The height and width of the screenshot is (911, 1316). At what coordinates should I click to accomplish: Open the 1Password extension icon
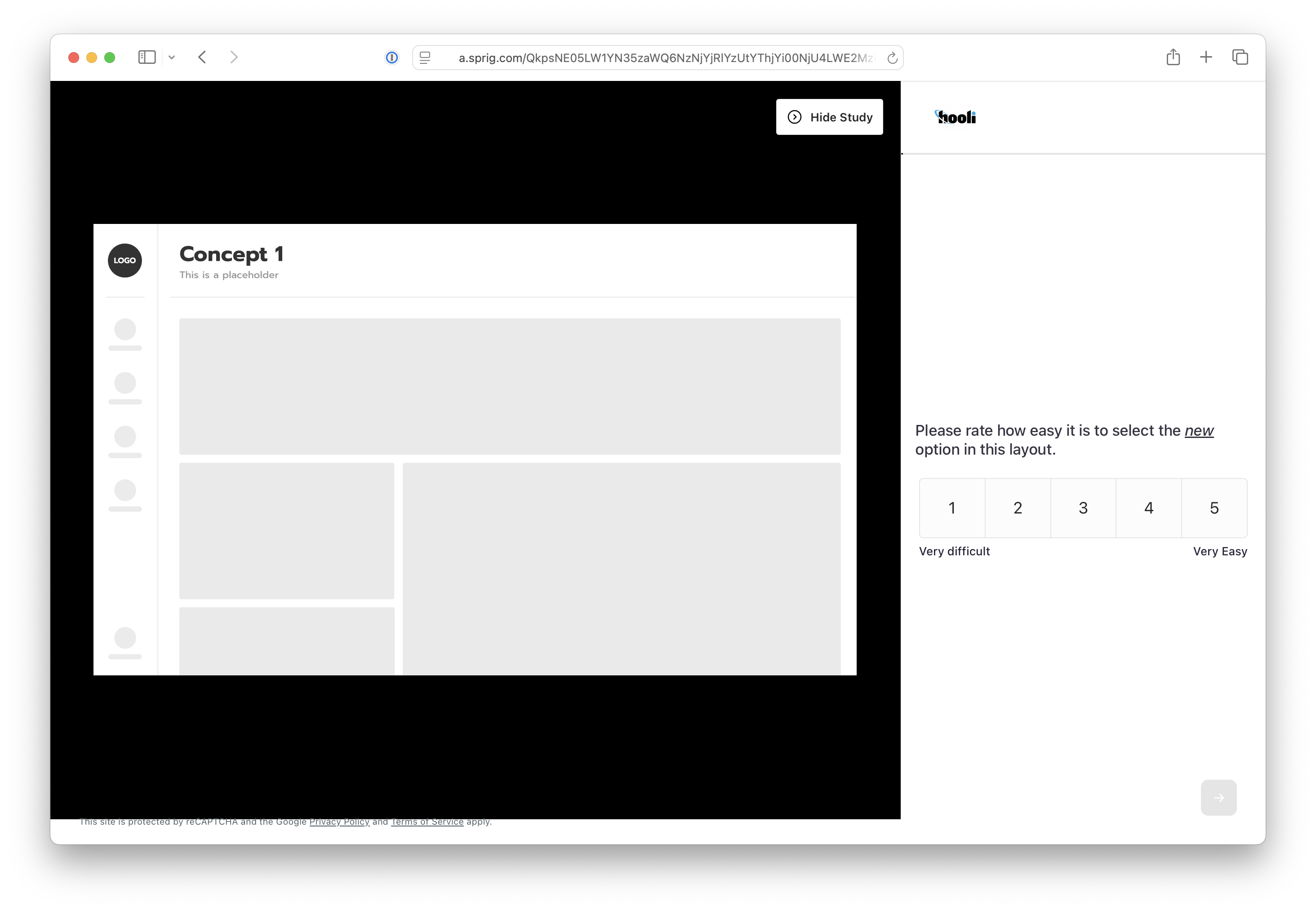(392, 58)
